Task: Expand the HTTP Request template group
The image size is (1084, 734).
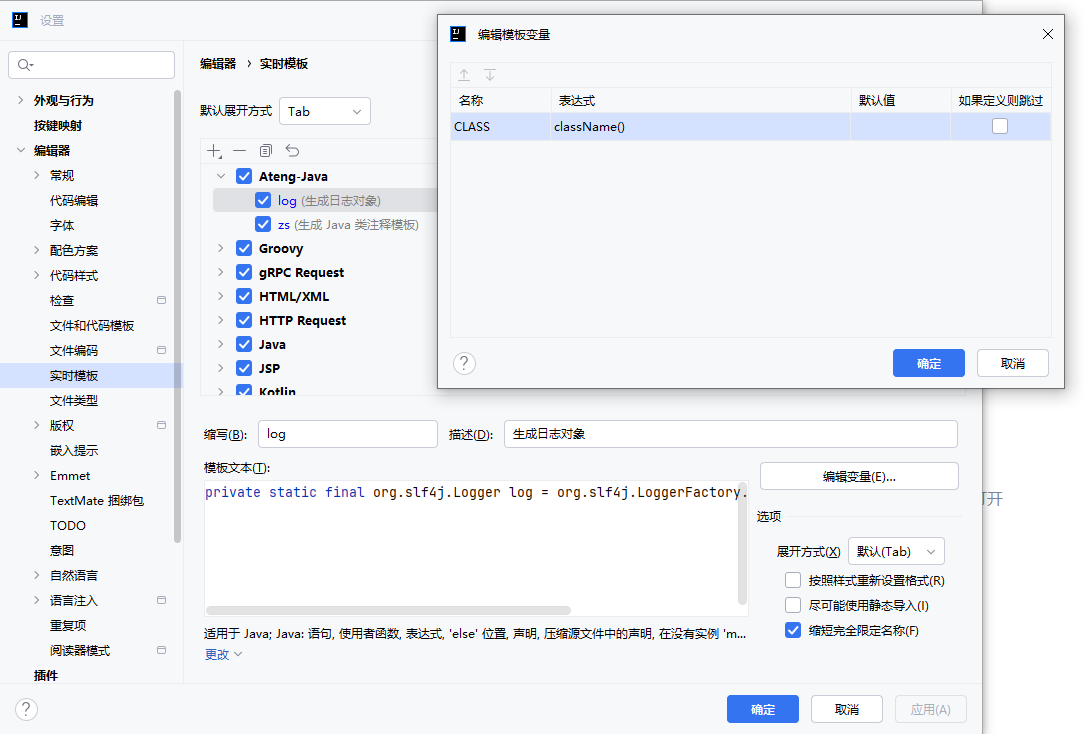Action: pyautogui.click(x=221, y=320)
